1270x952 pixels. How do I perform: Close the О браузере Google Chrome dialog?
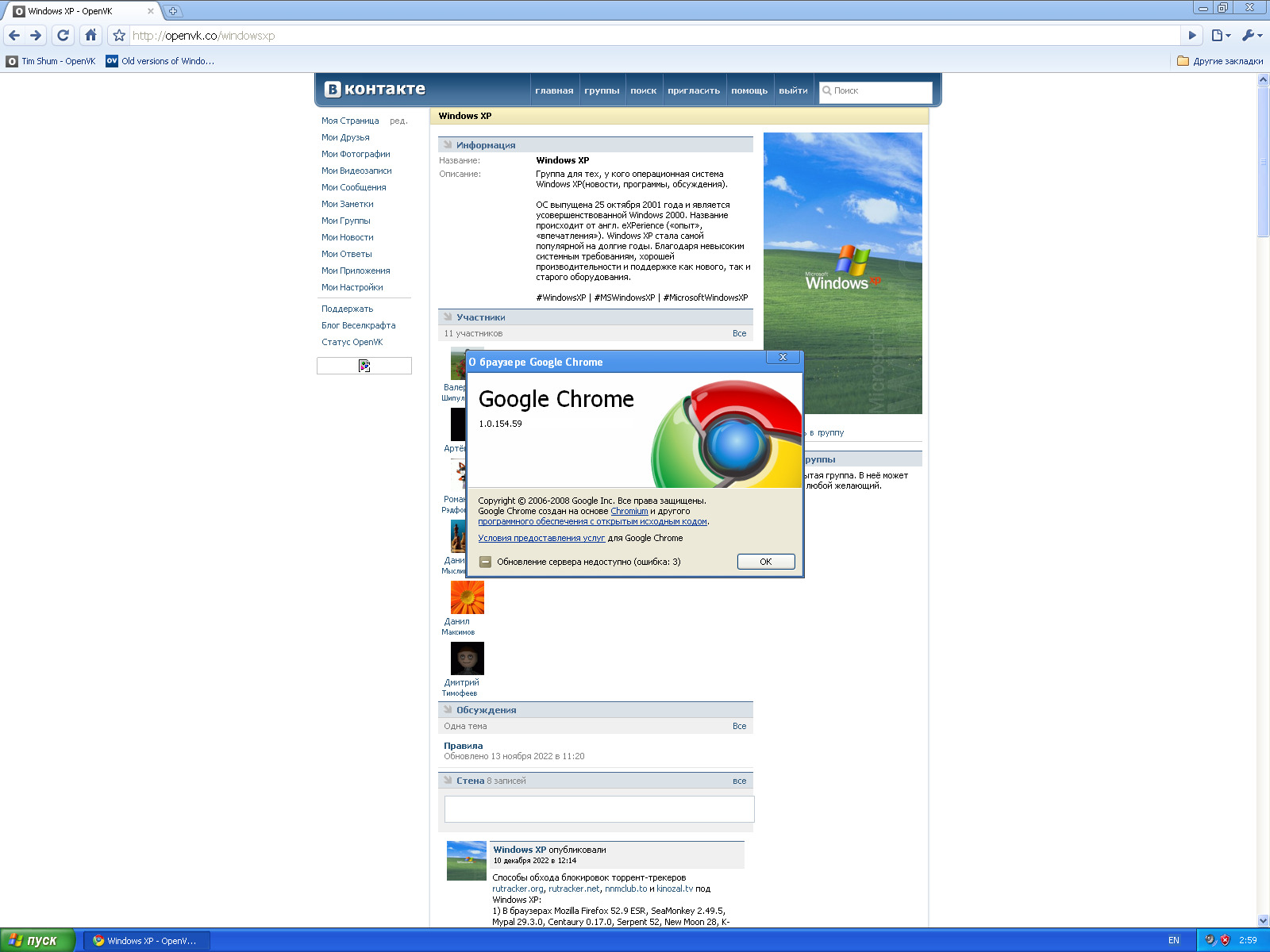[783, 357]
